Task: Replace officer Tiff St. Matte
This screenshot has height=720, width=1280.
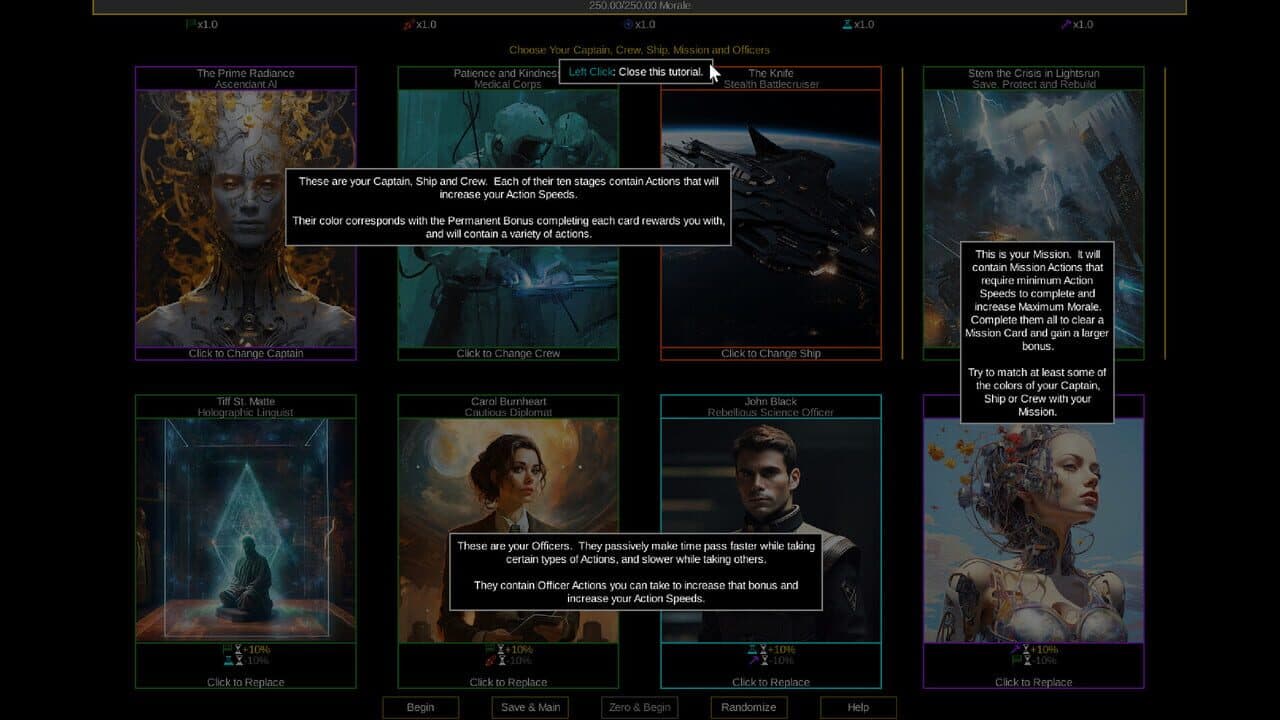Action: tap(246, 682)
